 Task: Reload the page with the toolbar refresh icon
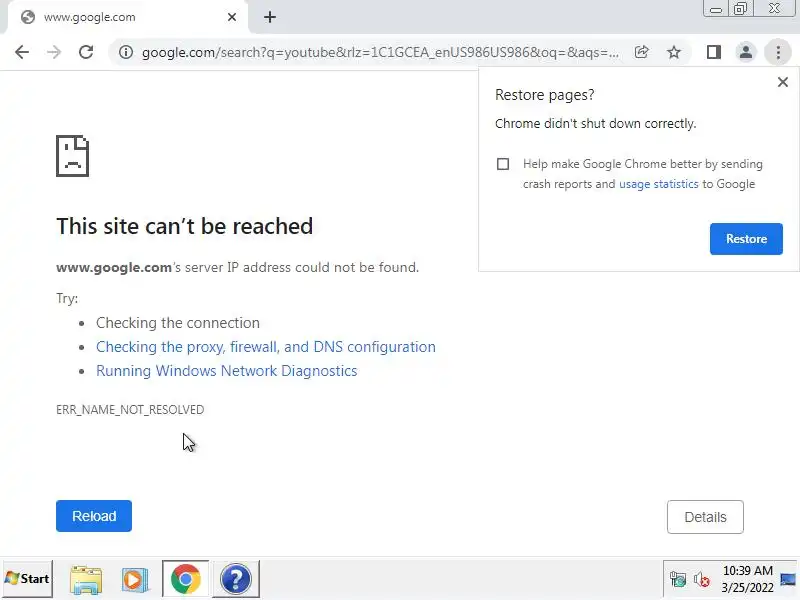pyautogui.click(x=86, y=52)
